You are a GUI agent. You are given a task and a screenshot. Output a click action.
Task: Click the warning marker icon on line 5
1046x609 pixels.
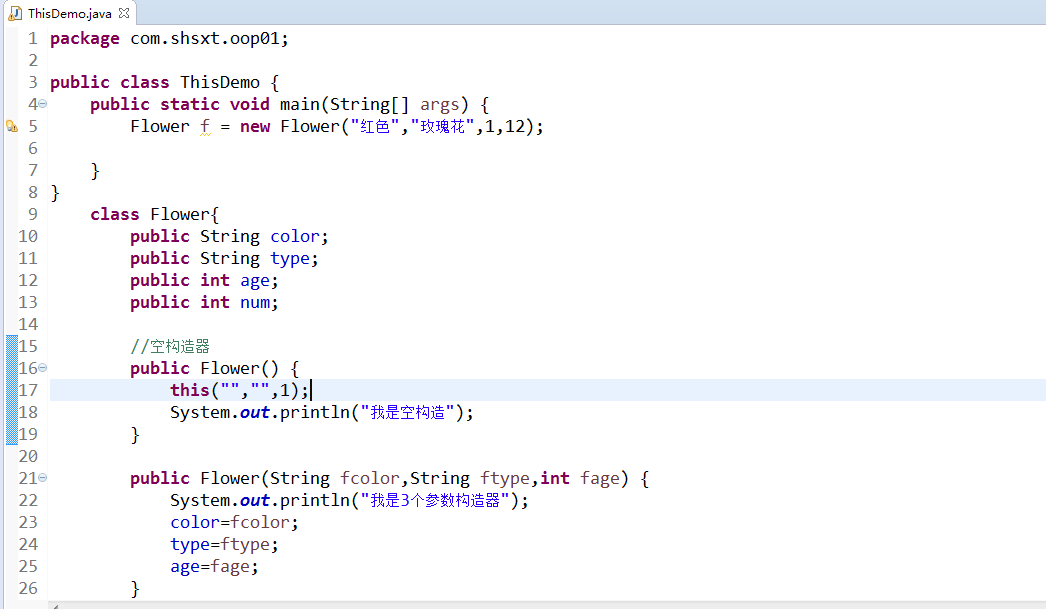(x=11, y=126)
